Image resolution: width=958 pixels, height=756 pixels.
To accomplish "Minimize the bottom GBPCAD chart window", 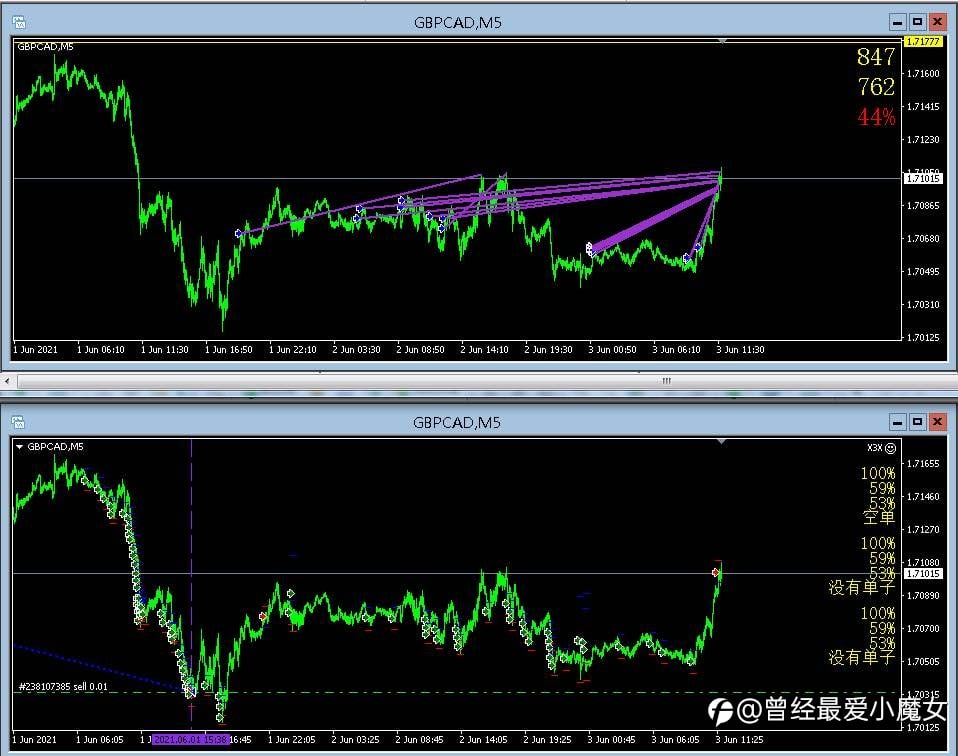I will 897,422.
